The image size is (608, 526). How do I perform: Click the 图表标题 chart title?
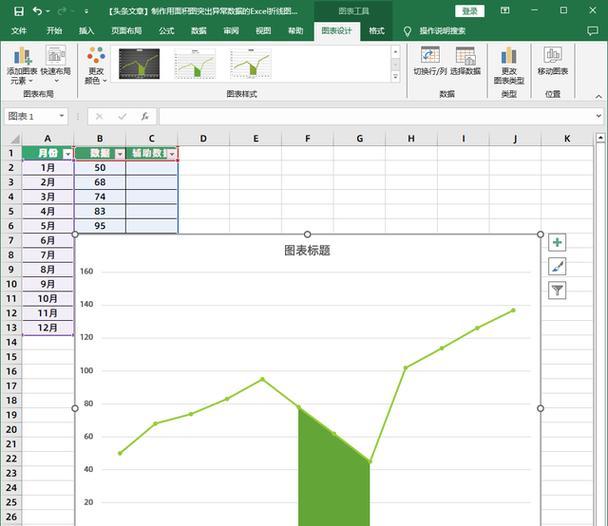(307, 250)
